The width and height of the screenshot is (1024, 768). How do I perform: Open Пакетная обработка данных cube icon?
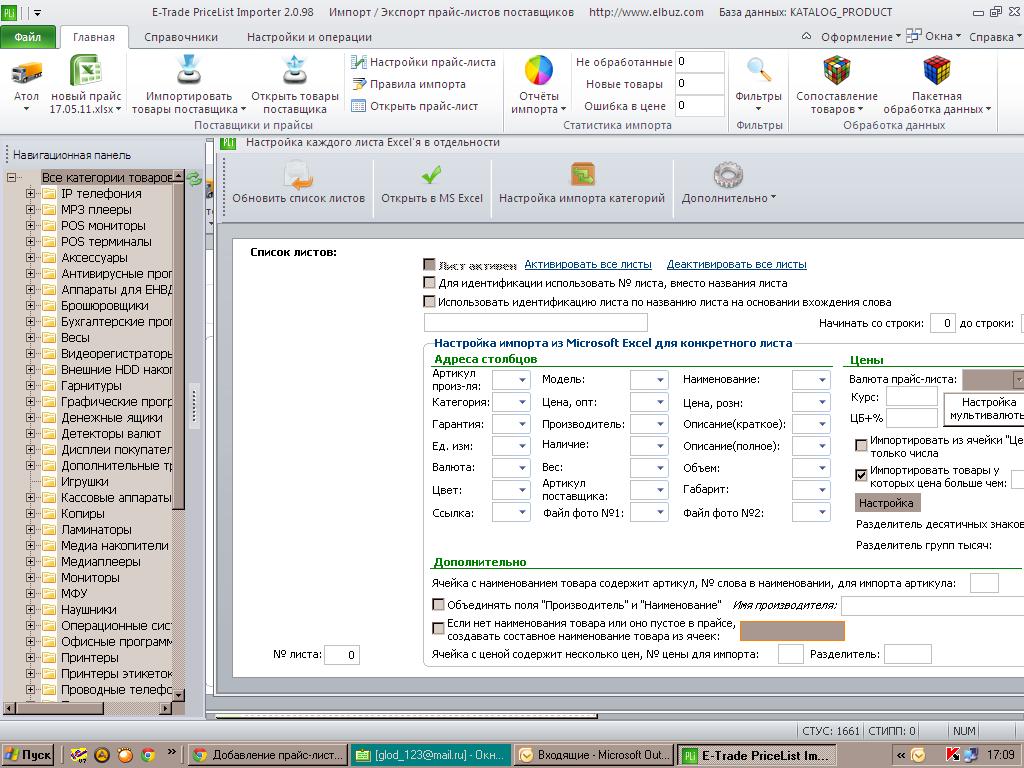(x=936, y=71)
